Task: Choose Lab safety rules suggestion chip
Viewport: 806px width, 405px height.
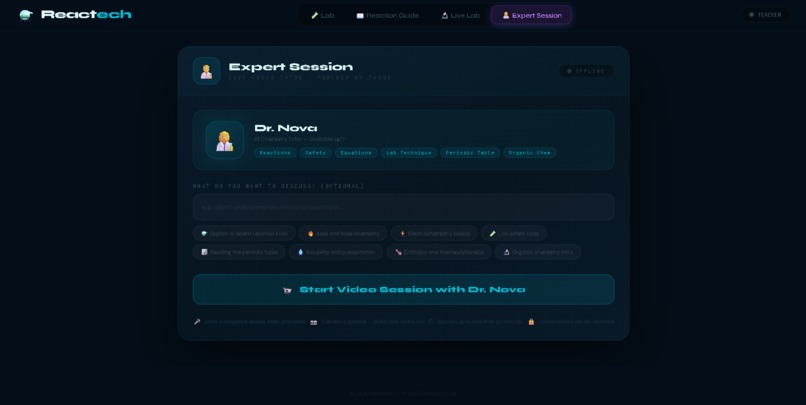Action: (514, 233)
